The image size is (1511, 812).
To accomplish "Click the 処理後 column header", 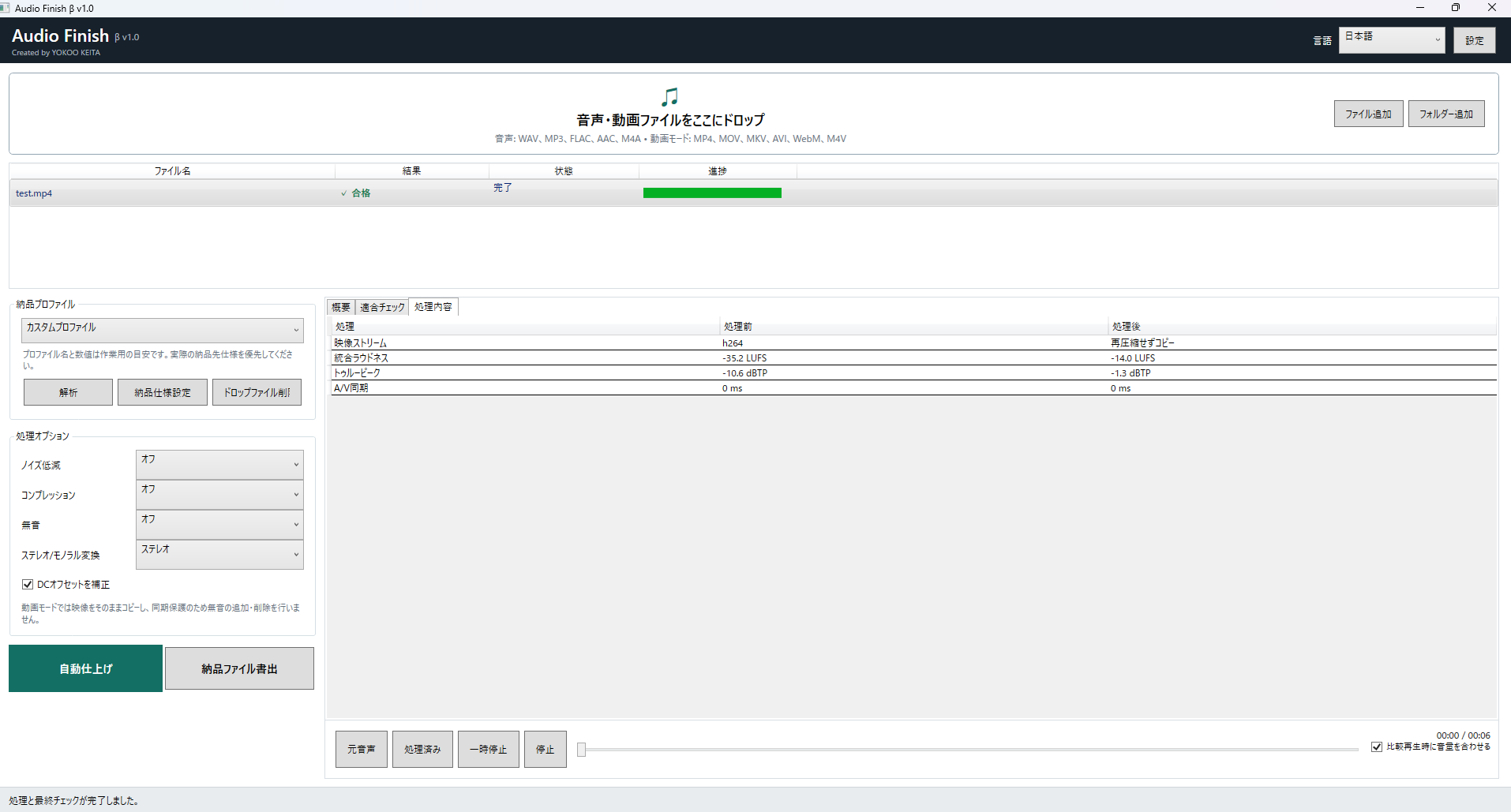I will 1303,326.
